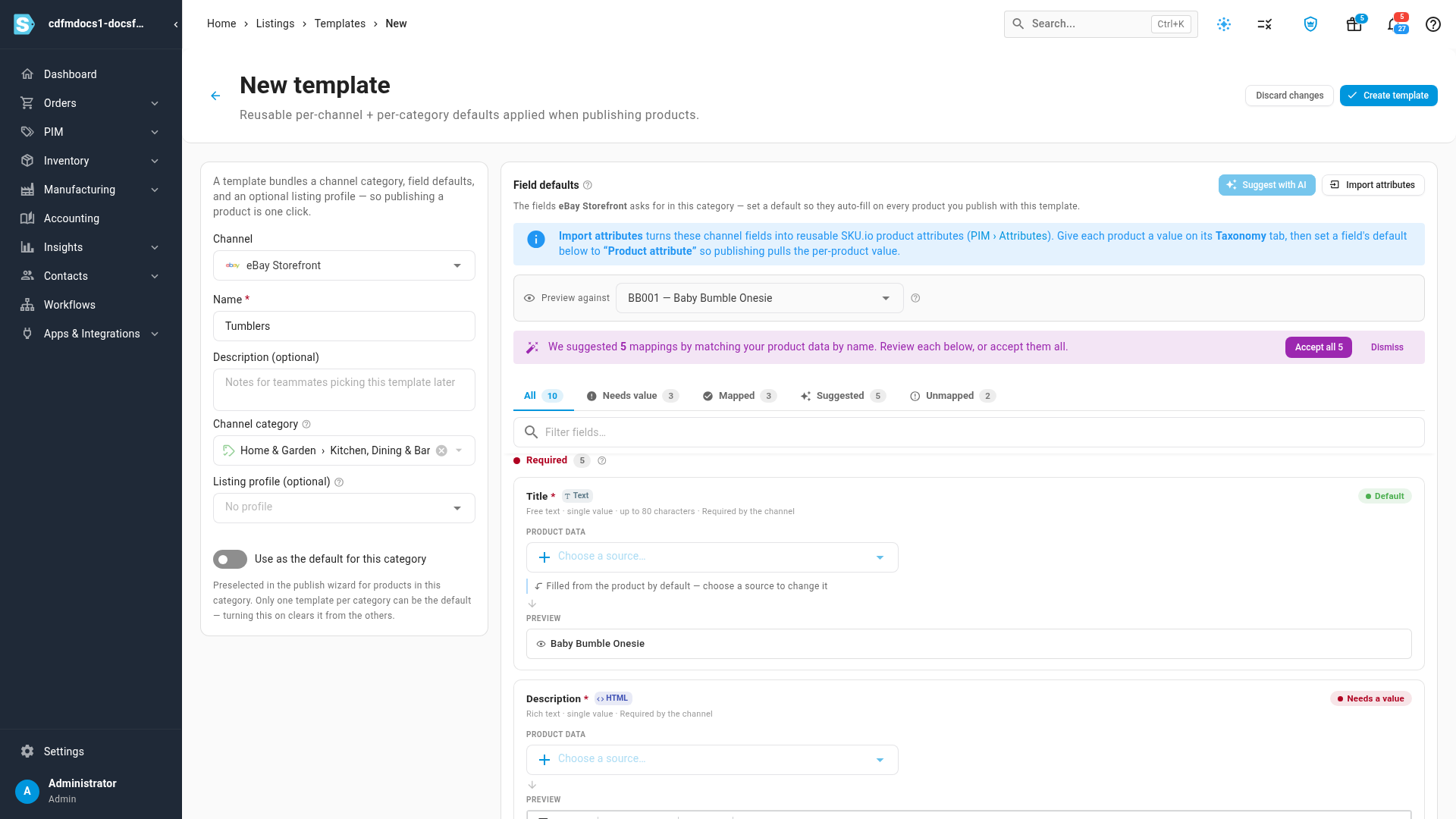Focus the global Search box

tap(1100, 24)
